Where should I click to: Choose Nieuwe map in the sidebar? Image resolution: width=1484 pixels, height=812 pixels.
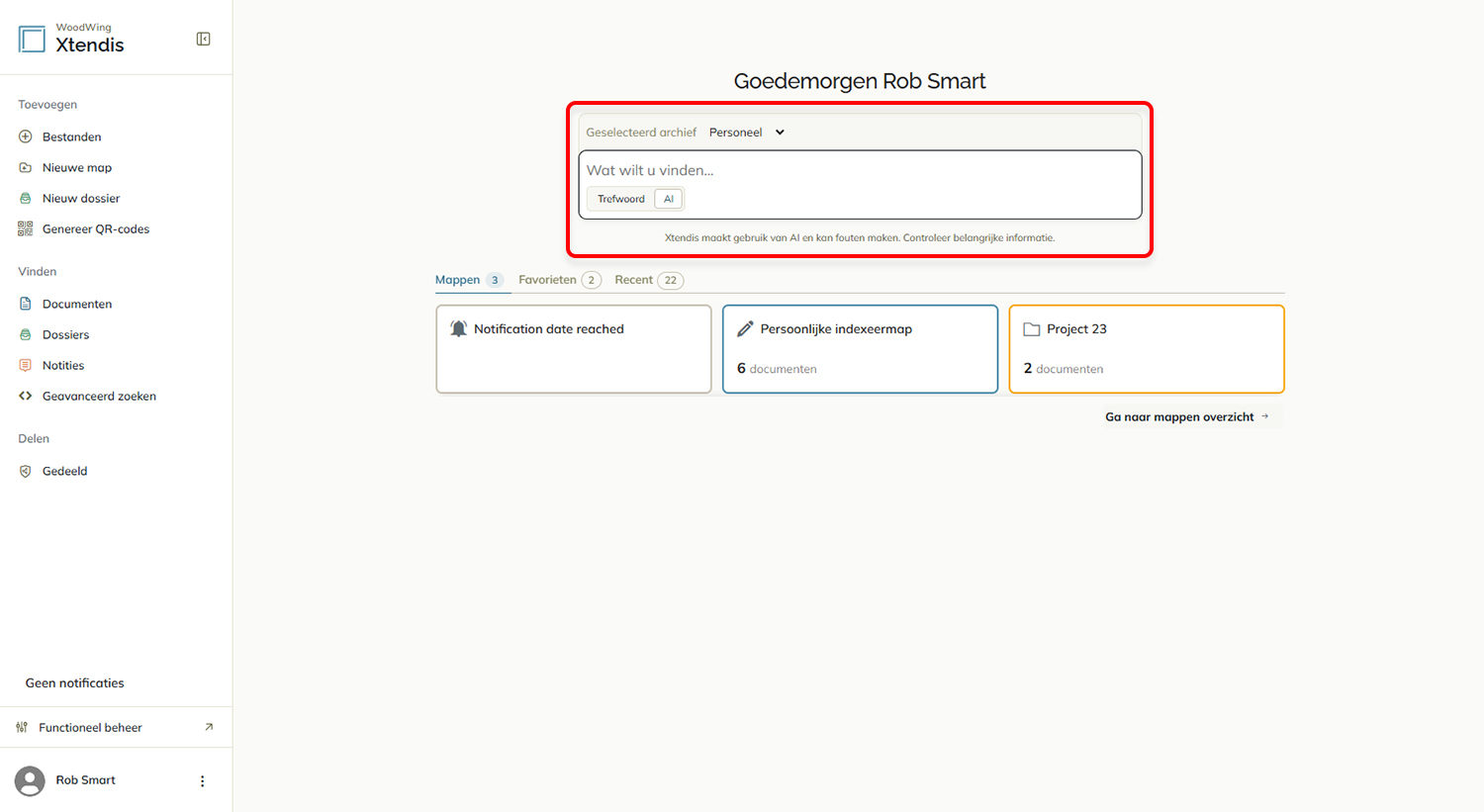[77, 167]
